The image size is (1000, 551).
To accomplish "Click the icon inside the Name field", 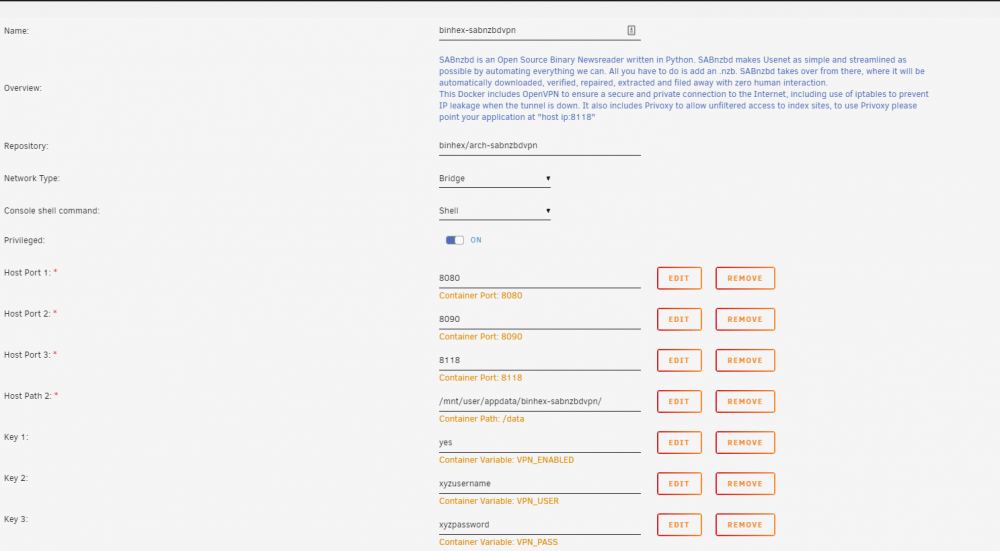I will [631, 30].
